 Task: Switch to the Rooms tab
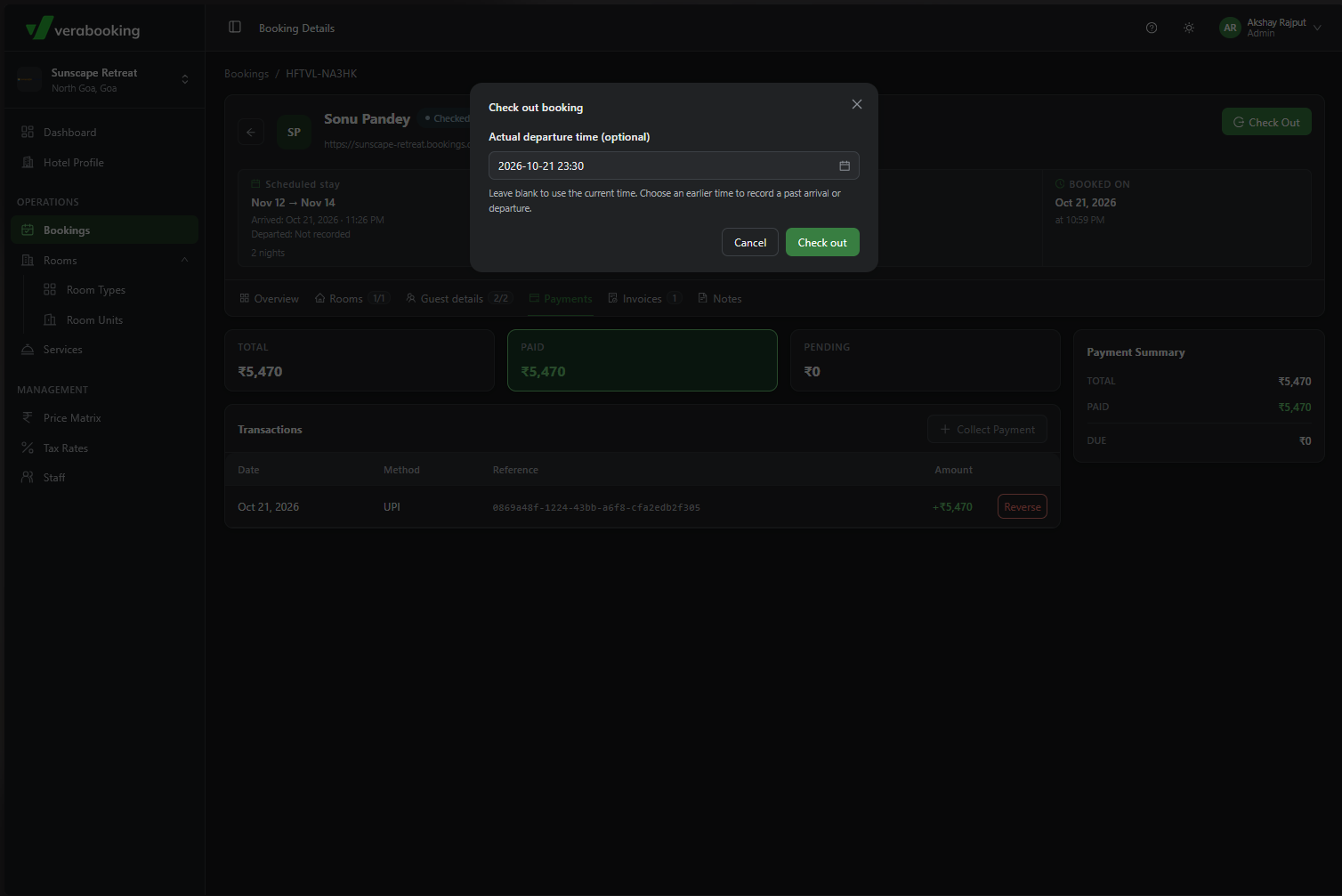(352, 299)
